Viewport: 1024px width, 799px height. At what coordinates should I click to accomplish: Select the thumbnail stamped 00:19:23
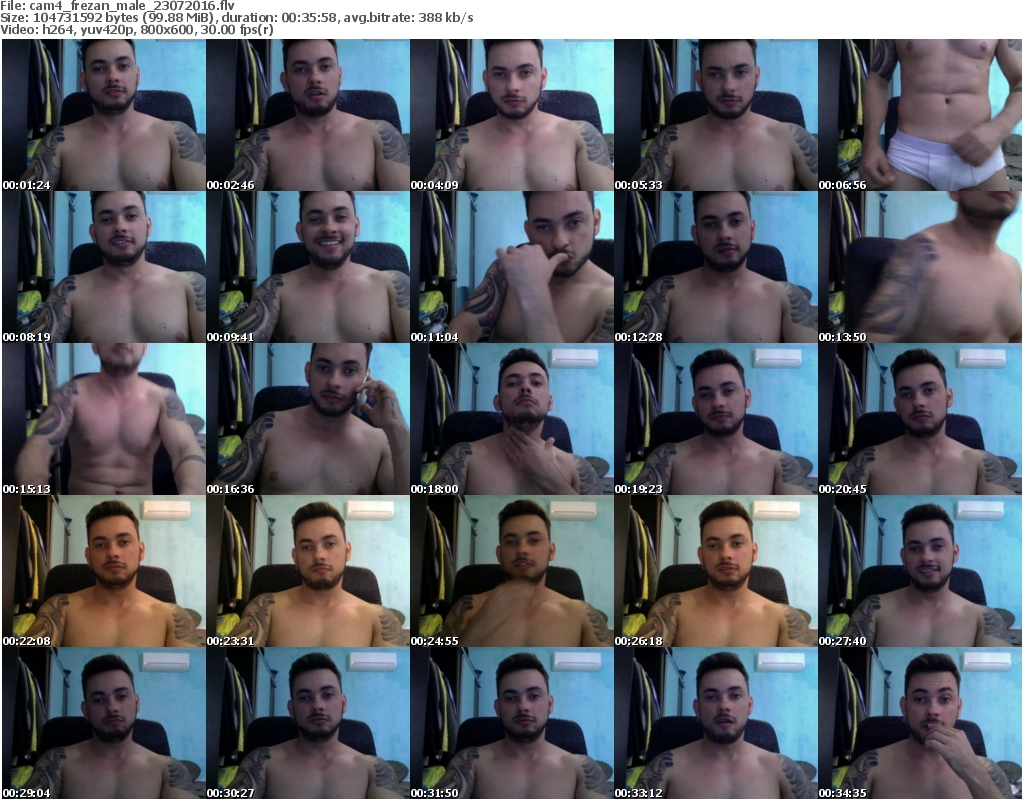point(716,419)
